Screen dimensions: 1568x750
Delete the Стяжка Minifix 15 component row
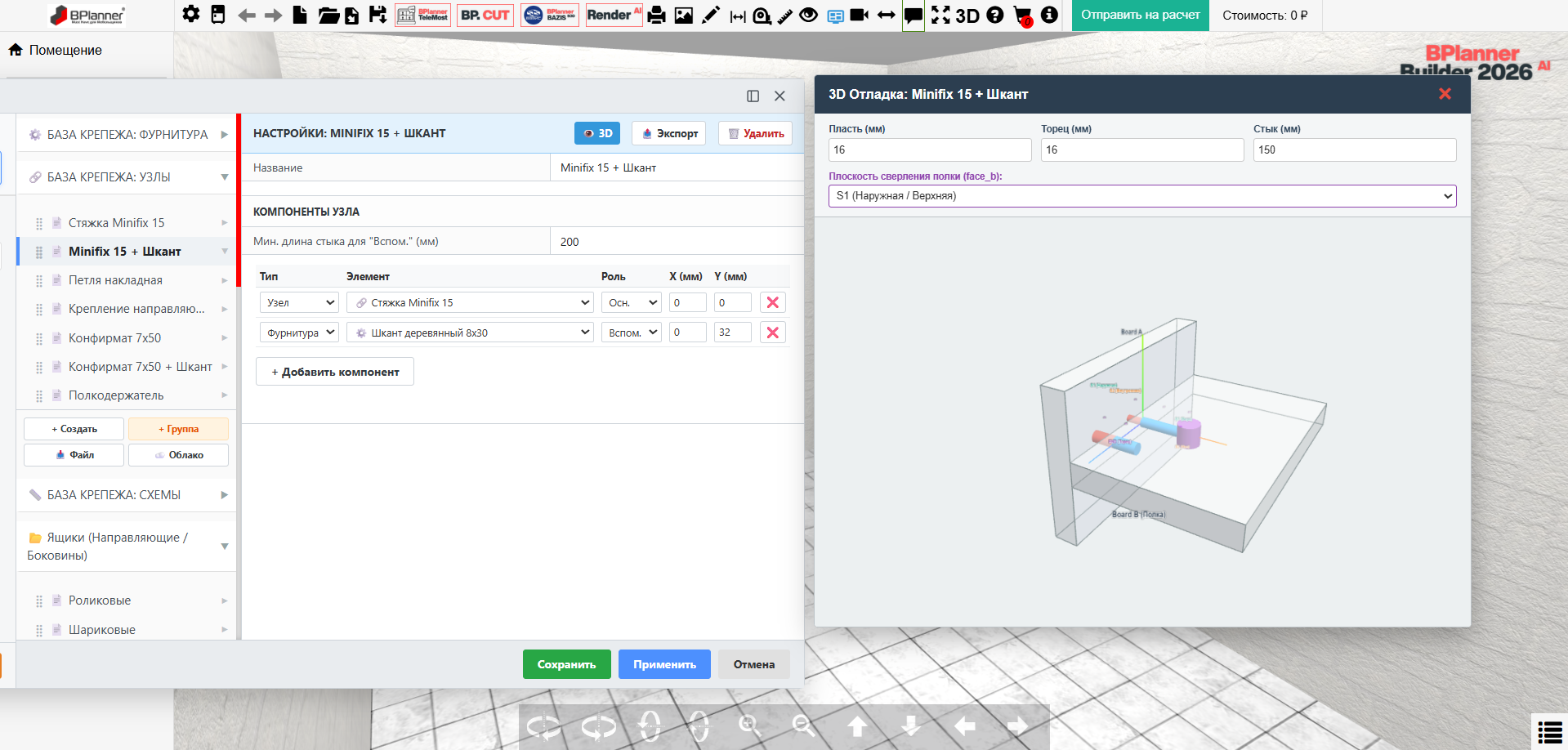tap(773, 302)
